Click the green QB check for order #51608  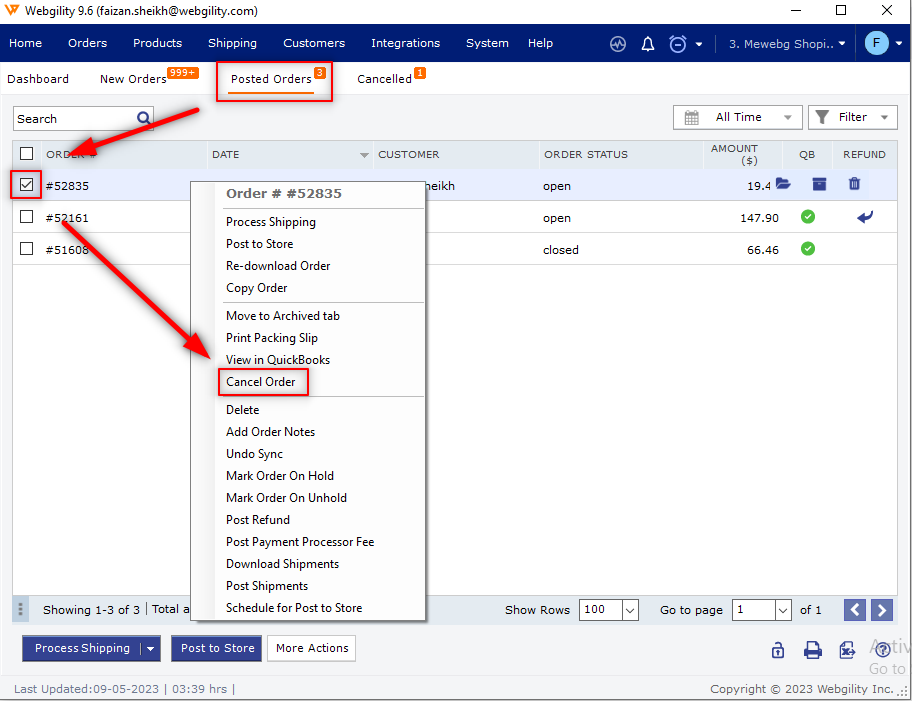807,249
